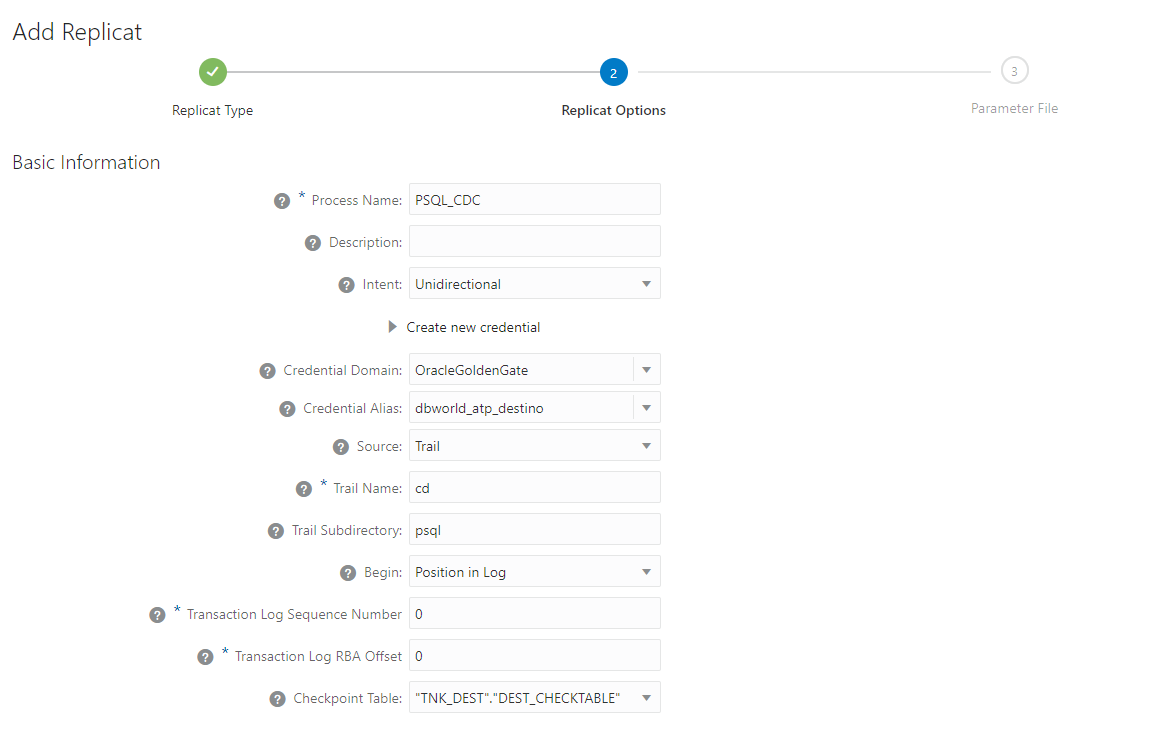Show help for Credential Alias
Viewport: 1166px width, 731px height.
pyautogui.click(x=287, y=409)
